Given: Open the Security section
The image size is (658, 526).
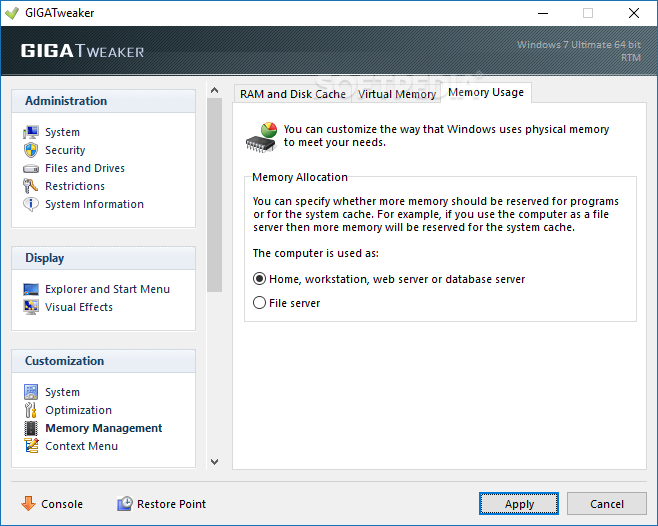Looking at the screenshot, I should pyautogui.click(x=65, y=150).
